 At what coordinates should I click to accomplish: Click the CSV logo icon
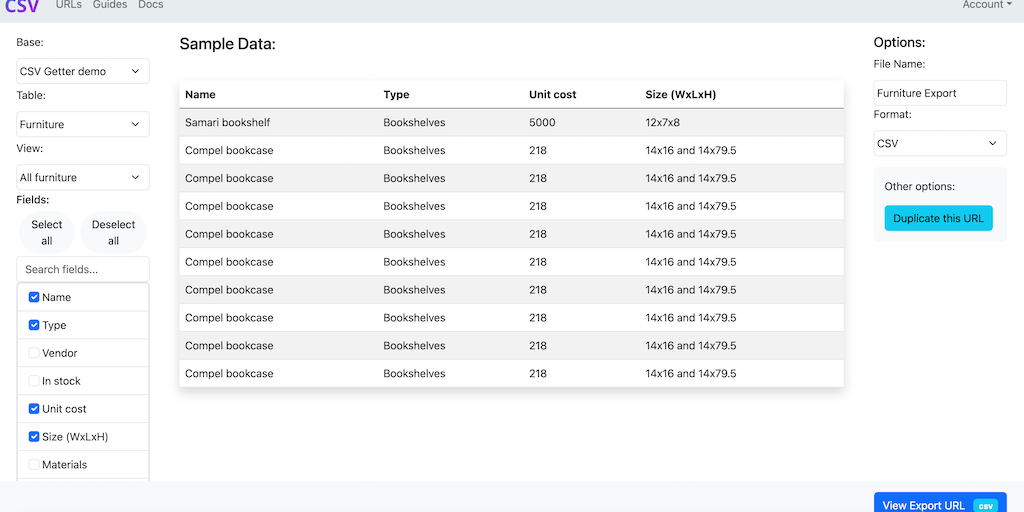[22, 6]
